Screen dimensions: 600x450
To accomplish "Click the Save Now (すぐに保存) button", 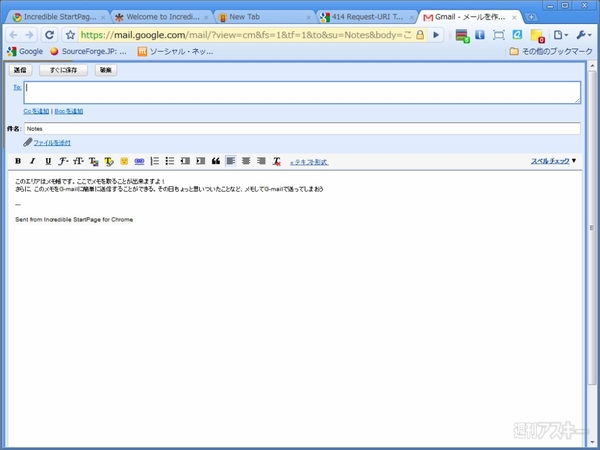I will tap(64, 70).
